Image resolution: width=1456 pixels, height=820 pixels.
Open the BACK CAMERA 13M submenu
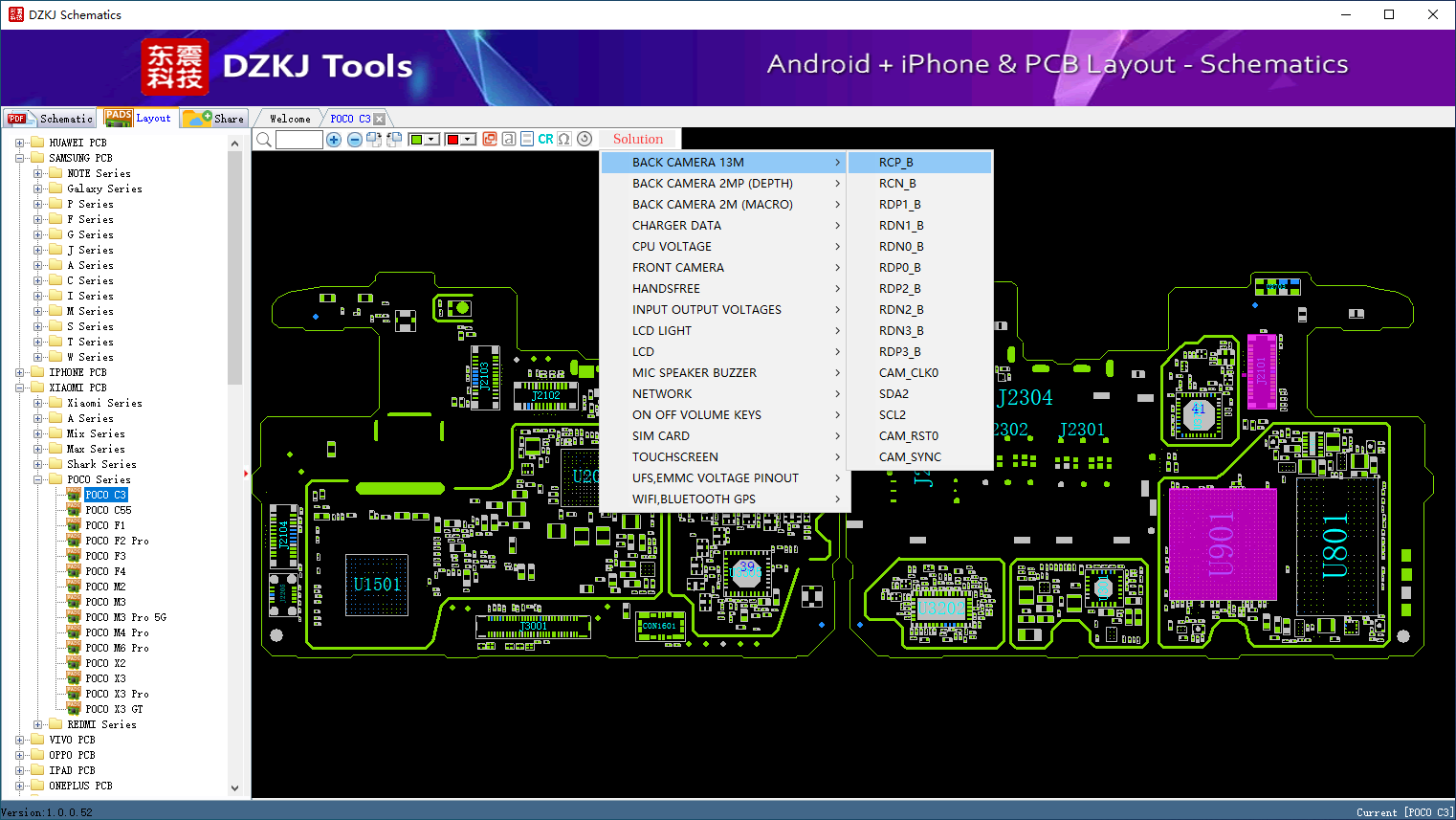(725, 163)
